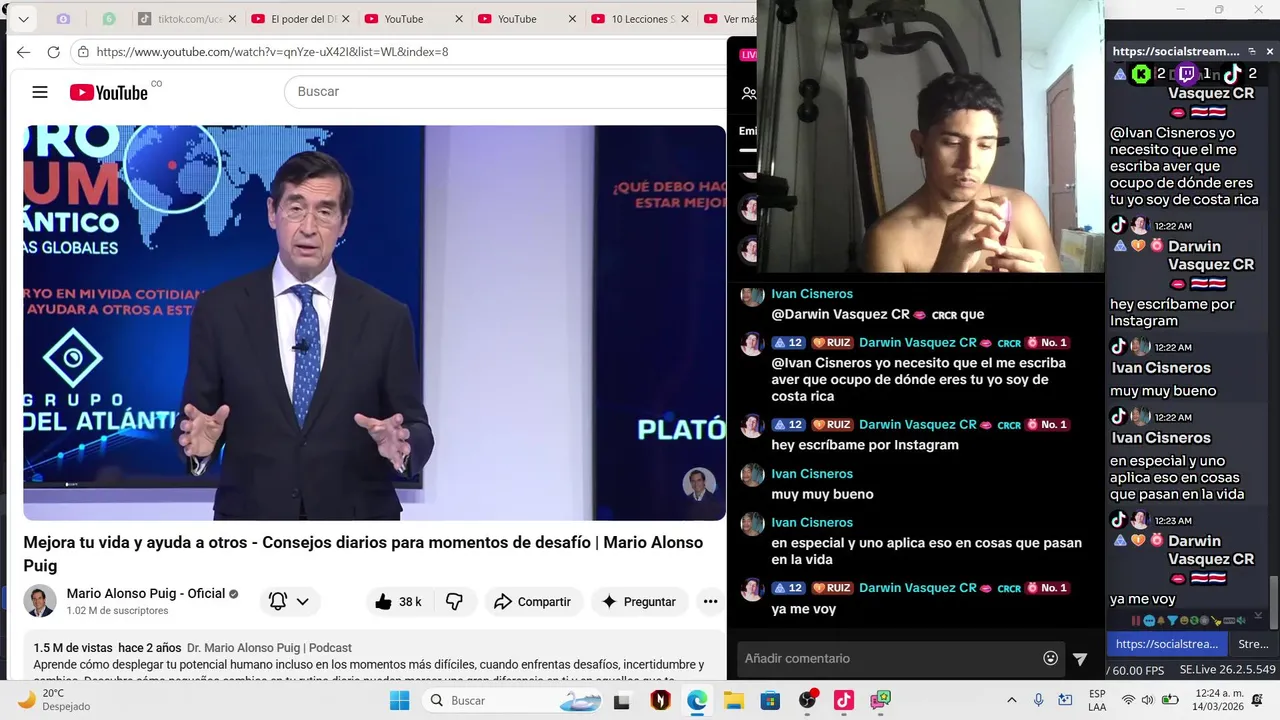Reload the page with the refresh icon

click(54, 52)
